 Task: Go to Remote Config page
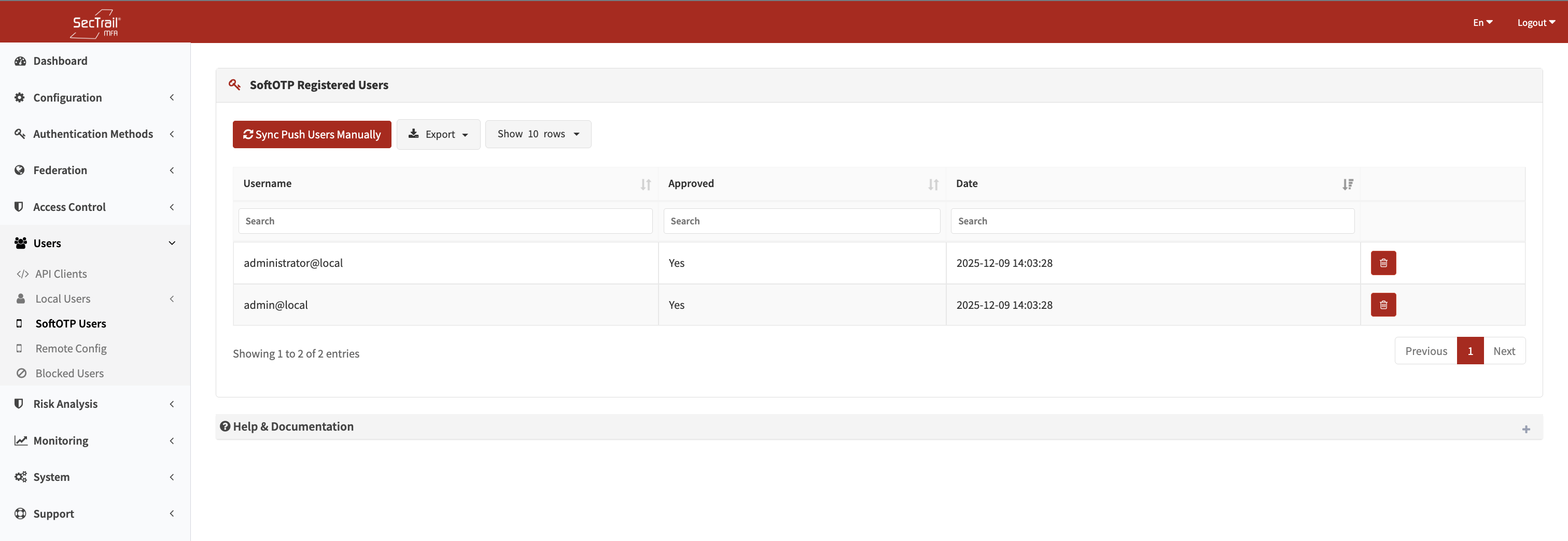pyautogui.click(x=71, y=348)
